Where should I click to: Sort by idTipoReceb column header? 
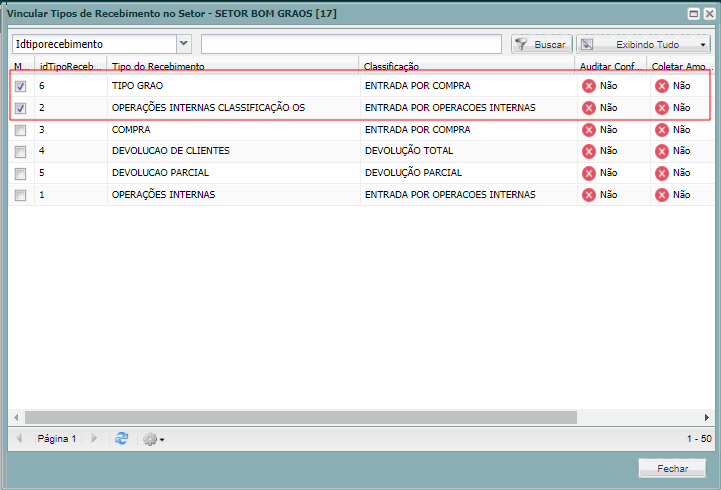coord(70,66)
